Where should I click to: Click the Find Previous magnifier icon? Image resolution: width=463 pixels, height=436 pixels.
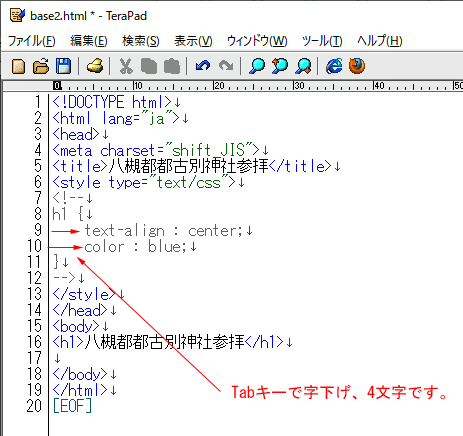(280, 66)
